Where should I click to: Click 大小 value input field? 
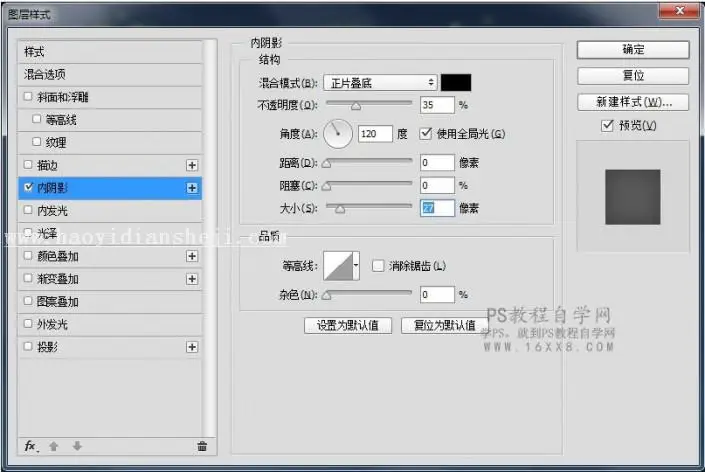point(437,208)
